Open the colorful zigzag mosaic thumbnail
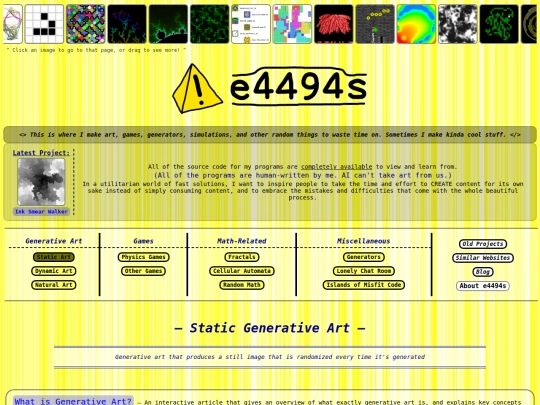 click(x=85, y=24)
